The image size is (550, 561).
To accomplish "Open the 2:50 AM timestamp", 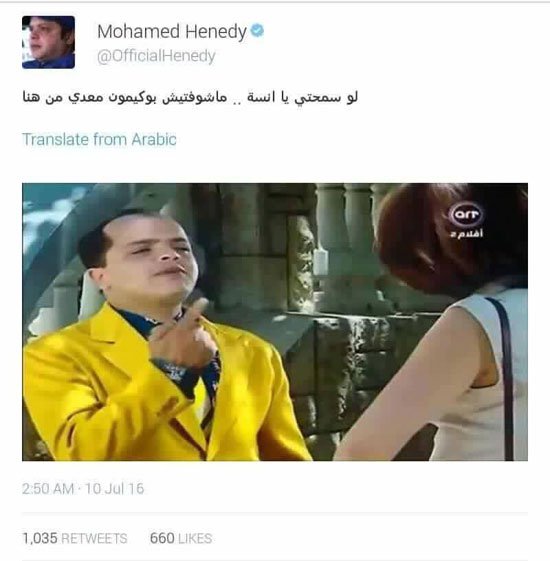I will tap(48, 489).
